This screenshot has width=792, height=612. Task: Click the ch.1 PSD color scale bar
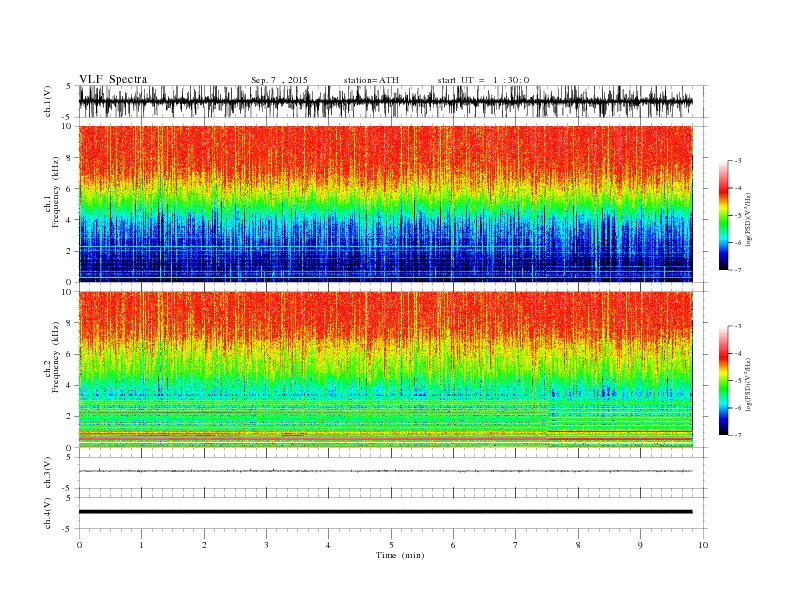[x=723, y=215]
